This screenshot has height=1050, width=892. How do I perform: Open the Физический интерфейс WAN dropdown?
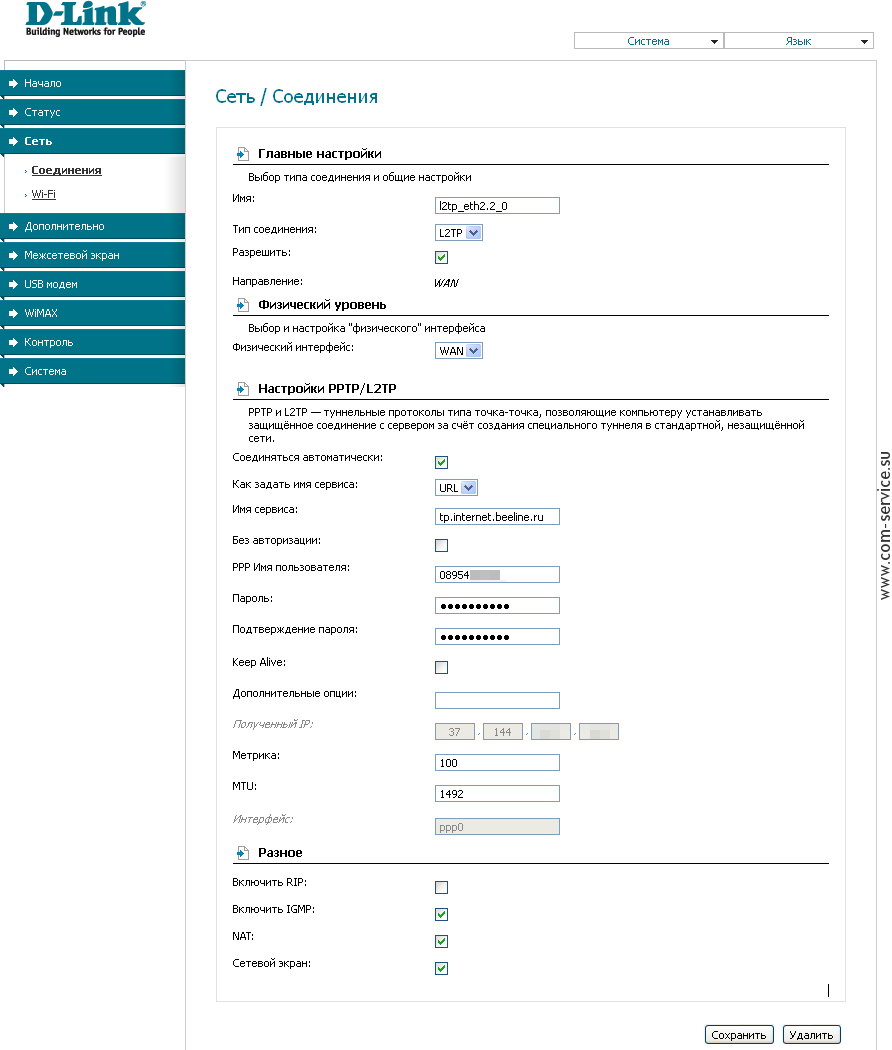[x=459, y=351]
